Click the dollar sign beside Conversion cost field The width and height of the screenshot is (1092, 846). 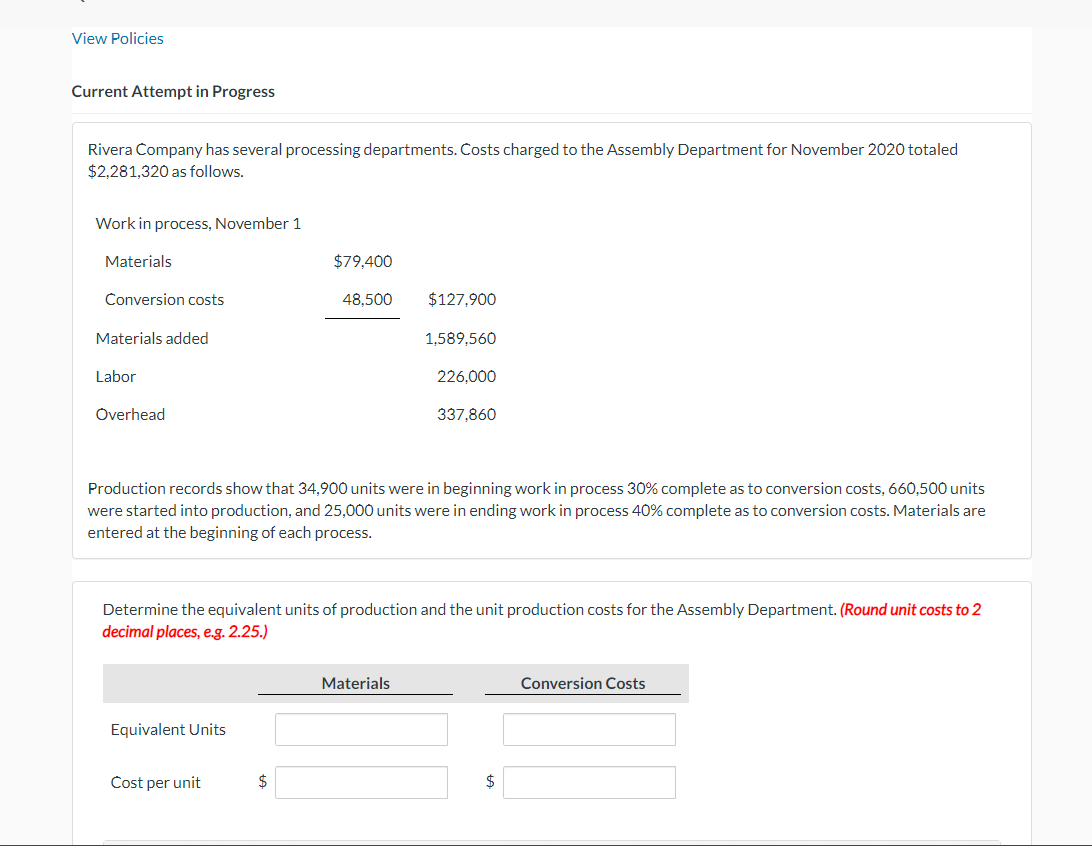(x=490, y=781)
